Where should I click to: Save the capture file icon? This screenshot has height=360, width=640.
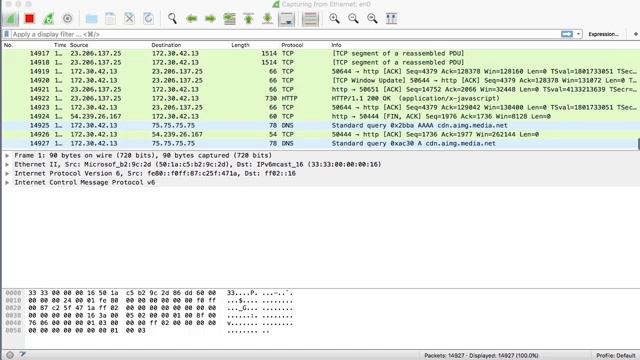click(x=110, y=18)
